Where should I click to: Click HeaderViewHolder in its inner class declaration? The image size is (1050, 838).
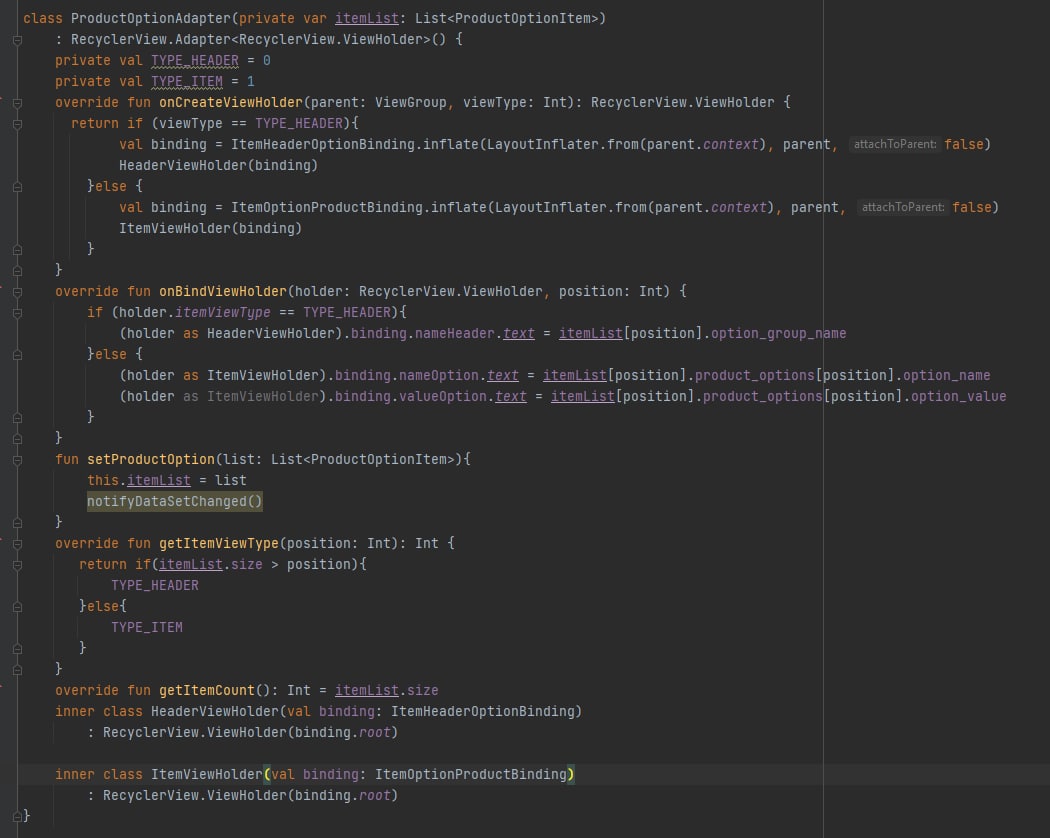point(215,711)
